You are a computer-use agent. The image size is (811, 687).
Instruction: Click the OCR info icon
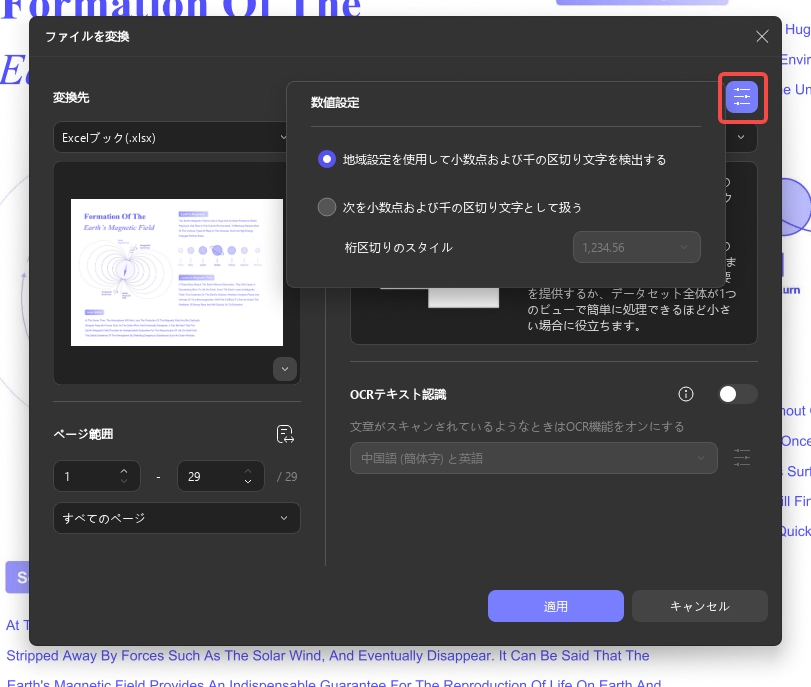point(686,394)
